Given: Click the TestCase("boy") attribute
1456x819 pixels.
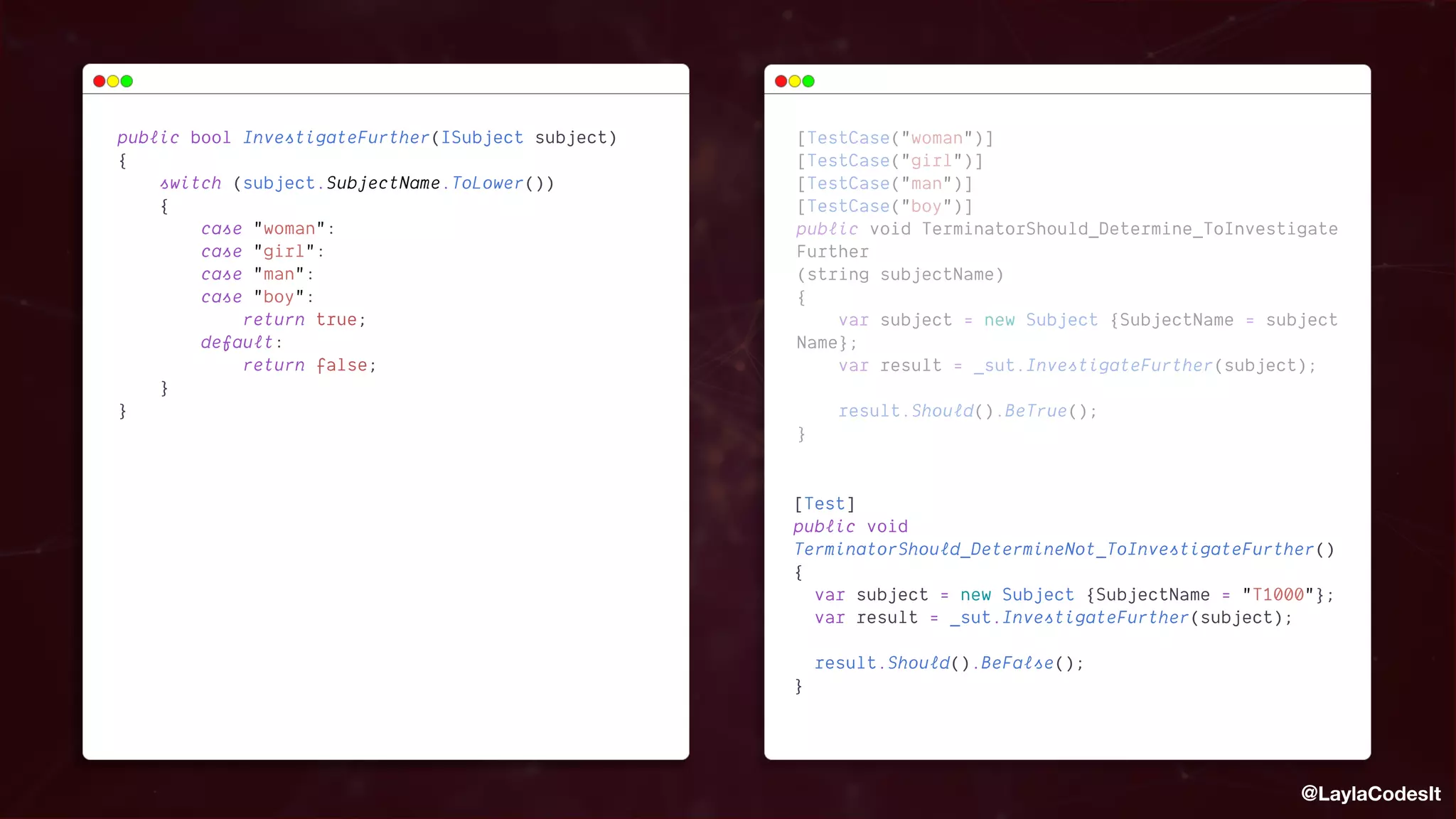Looking at the screenshot, I should (884, 206).
